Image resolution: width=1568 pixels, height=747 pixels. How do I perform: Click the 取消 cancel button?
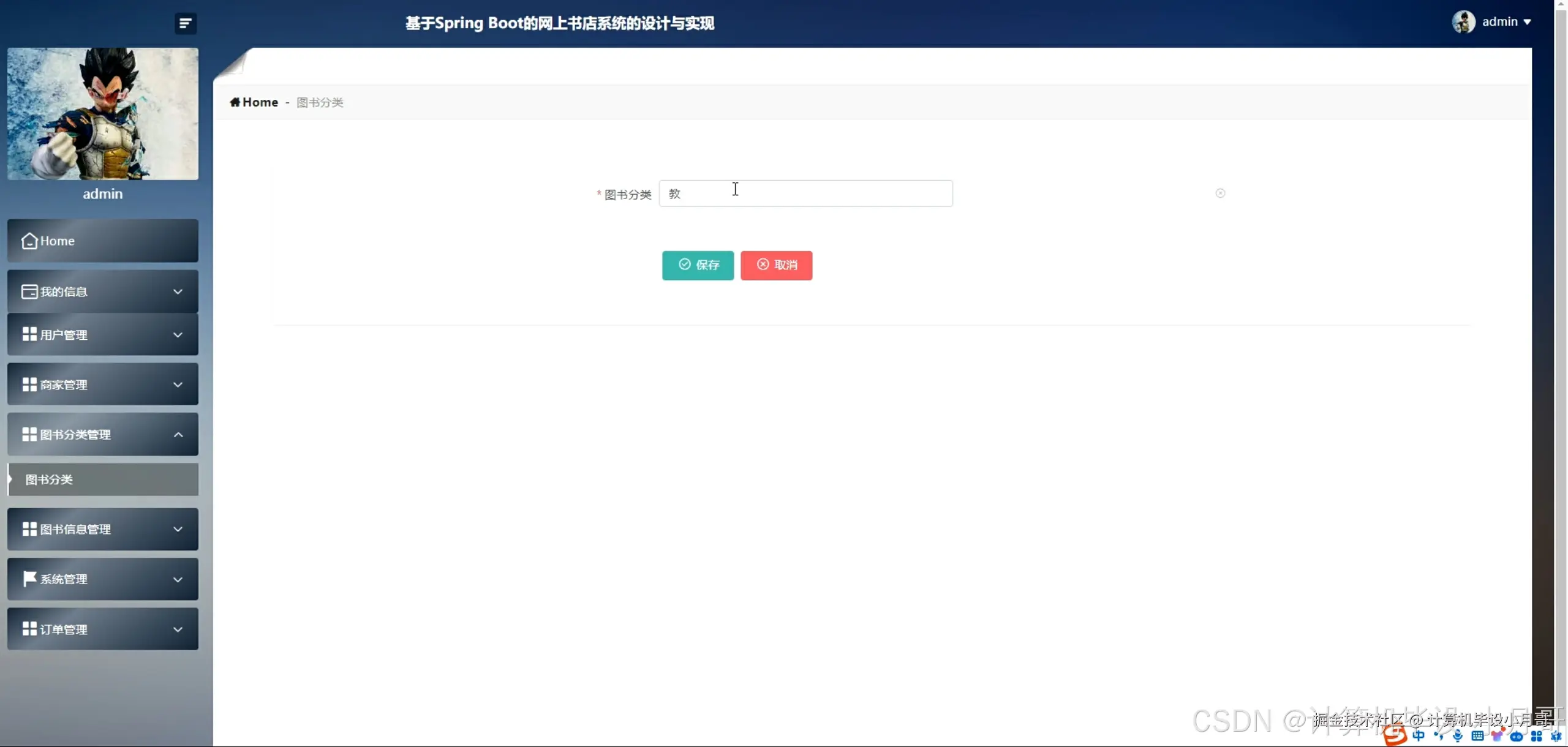776,265
